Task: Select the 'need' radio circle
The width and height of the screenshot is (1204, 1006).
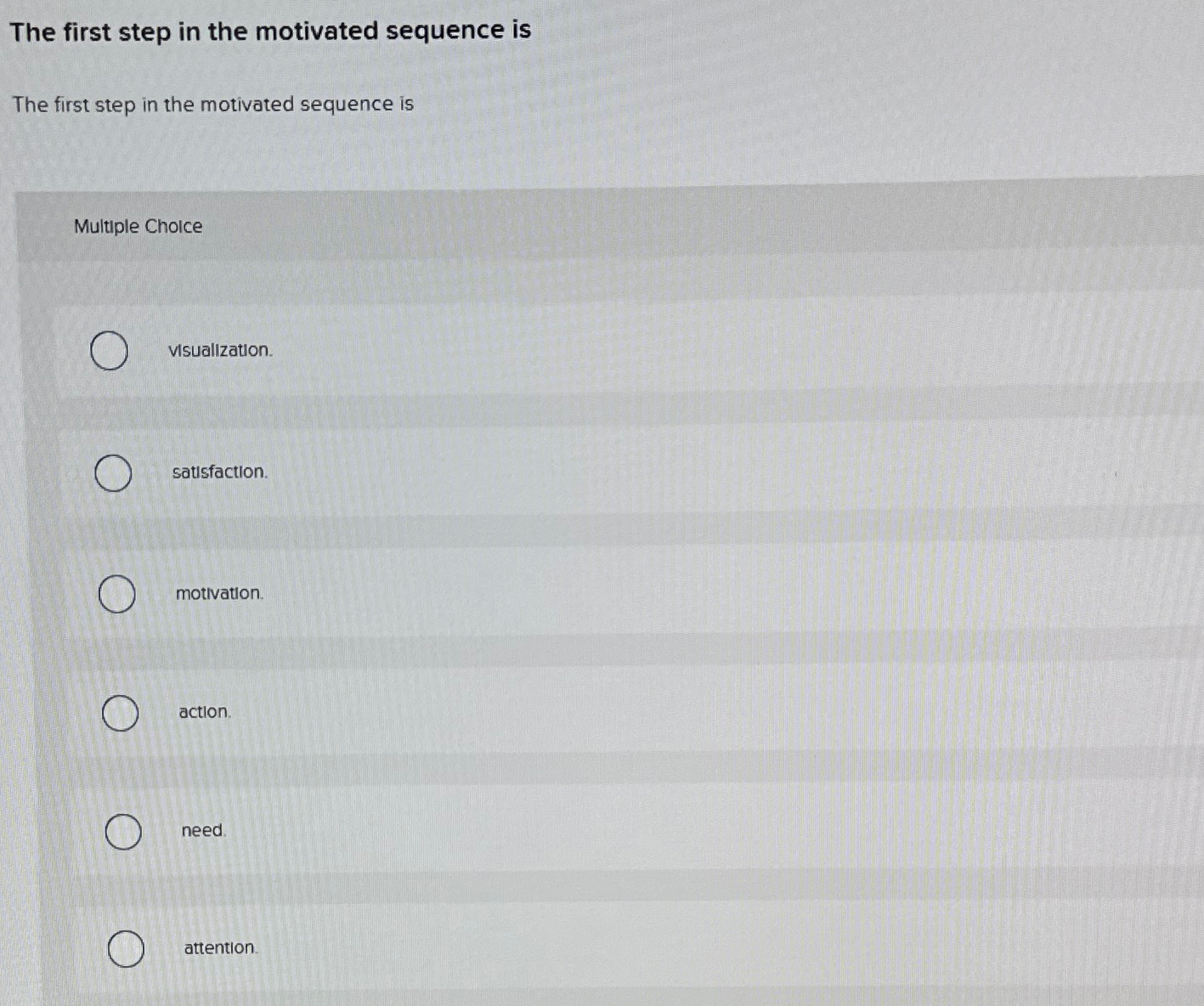Action: tap(123, 832)
